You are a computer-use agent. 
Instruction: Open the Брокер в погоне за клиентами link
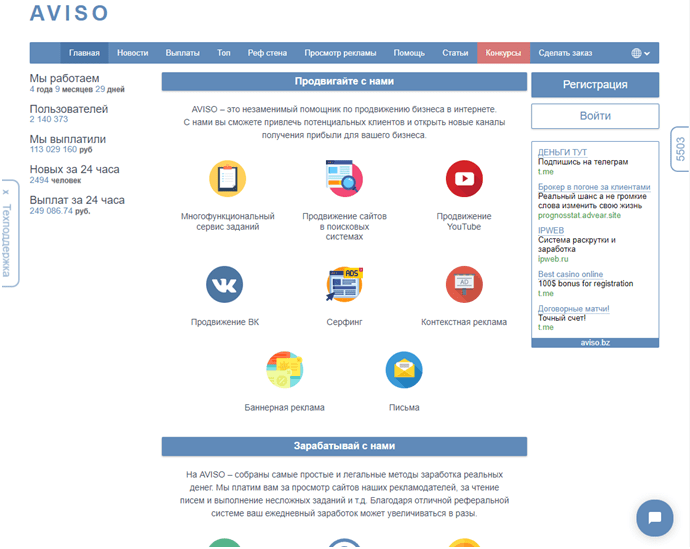(594, 187)
